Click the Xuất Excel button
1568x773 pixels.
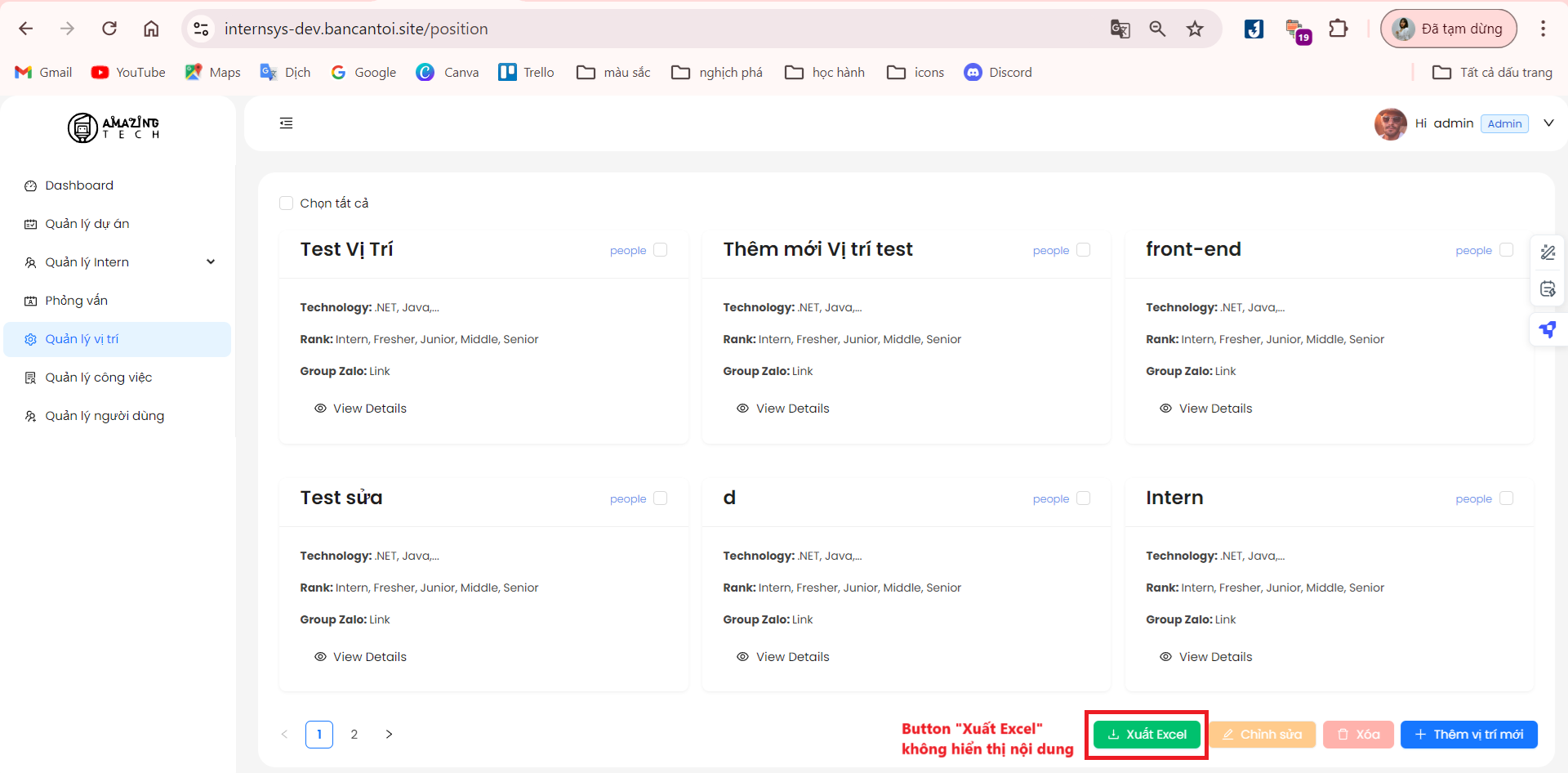tap(1147, 735)
